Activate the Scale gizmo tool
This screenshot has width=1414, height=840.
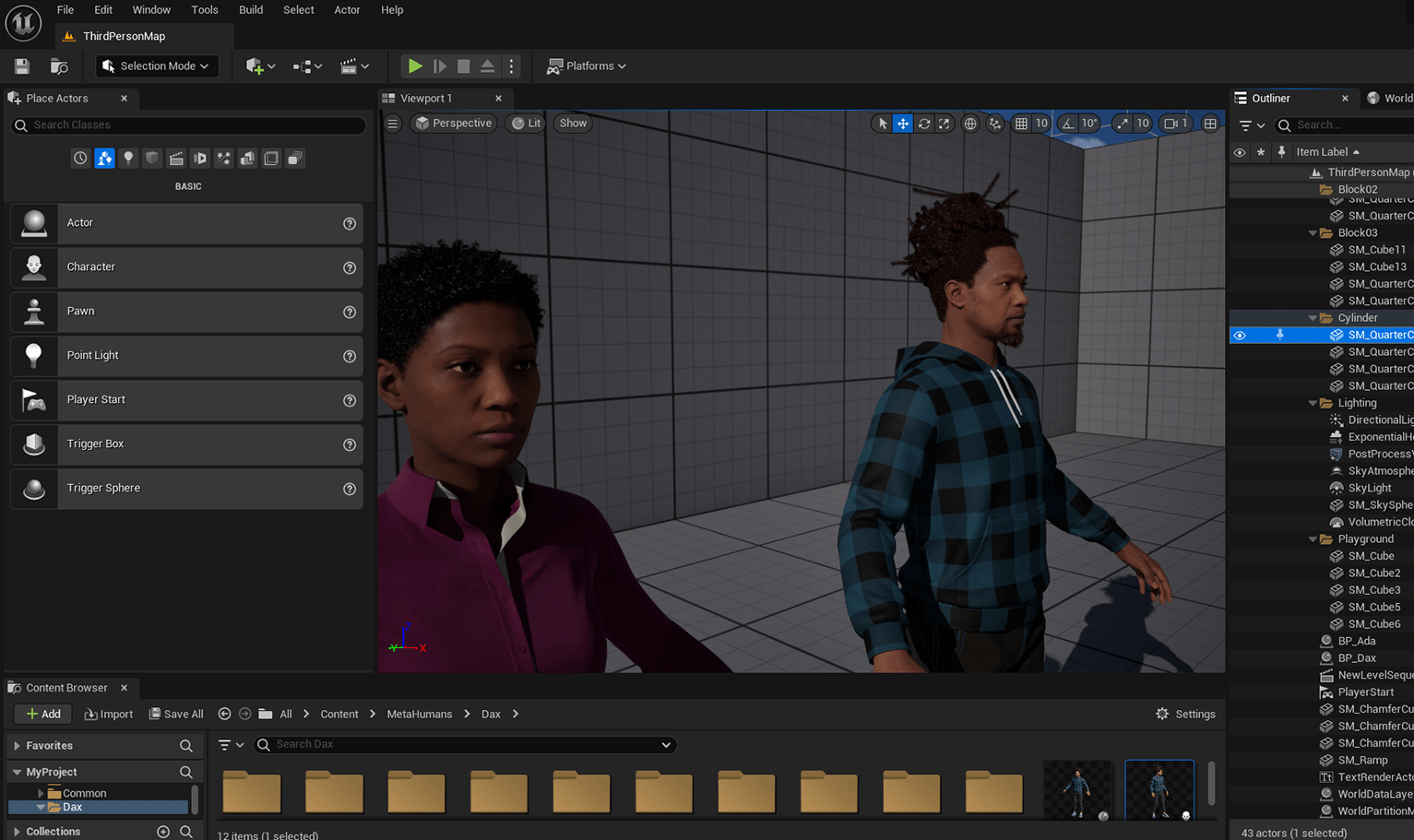(944, 124)
